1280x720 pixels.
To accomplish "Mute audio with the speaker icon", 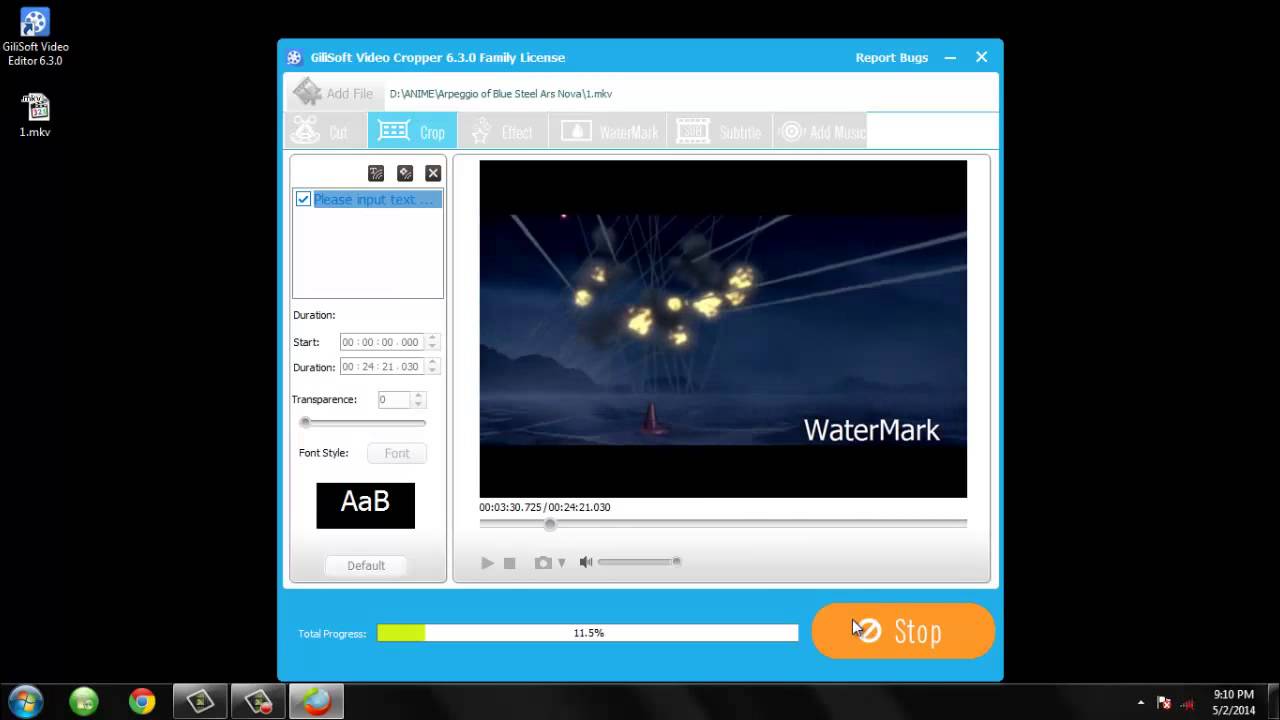I will [x=586, y=562].
